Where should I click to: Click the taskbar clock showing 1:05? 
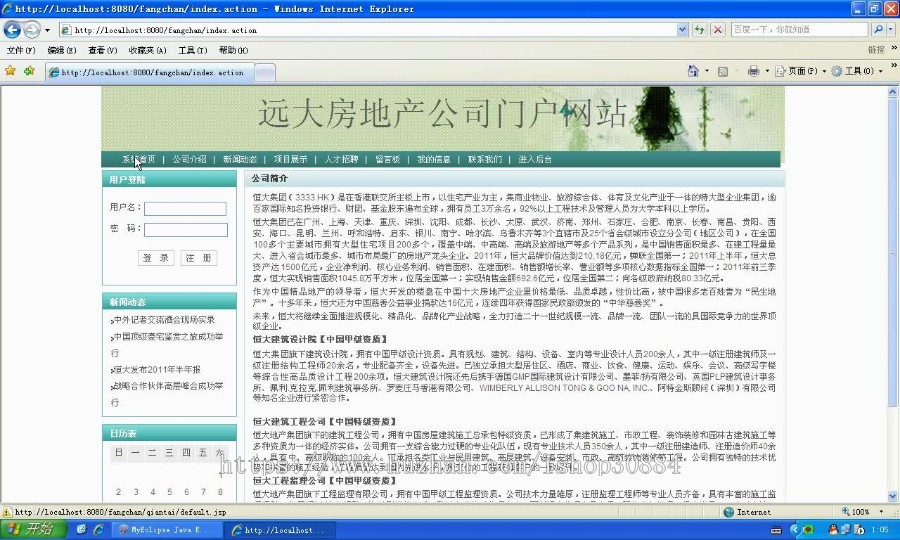tap(879, 530)
